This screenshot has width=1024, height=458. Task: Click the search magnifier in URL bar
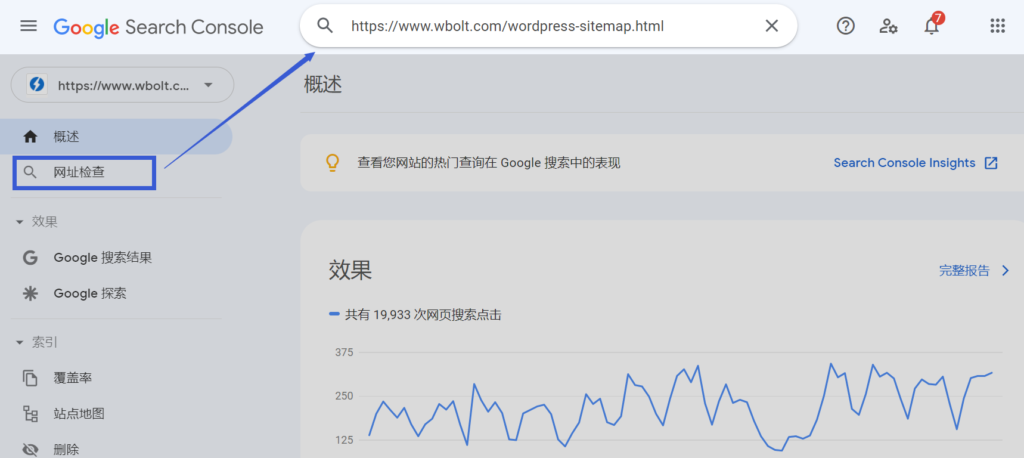click(x=325, y=26)
